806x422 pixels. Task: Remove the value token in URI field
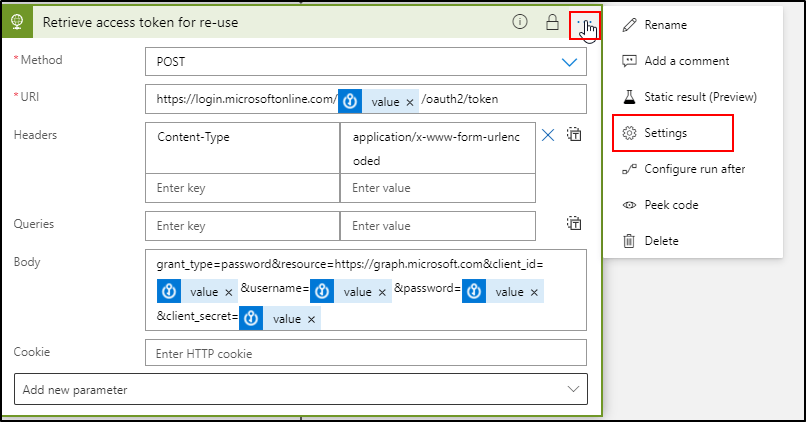(x=409, y=102)
